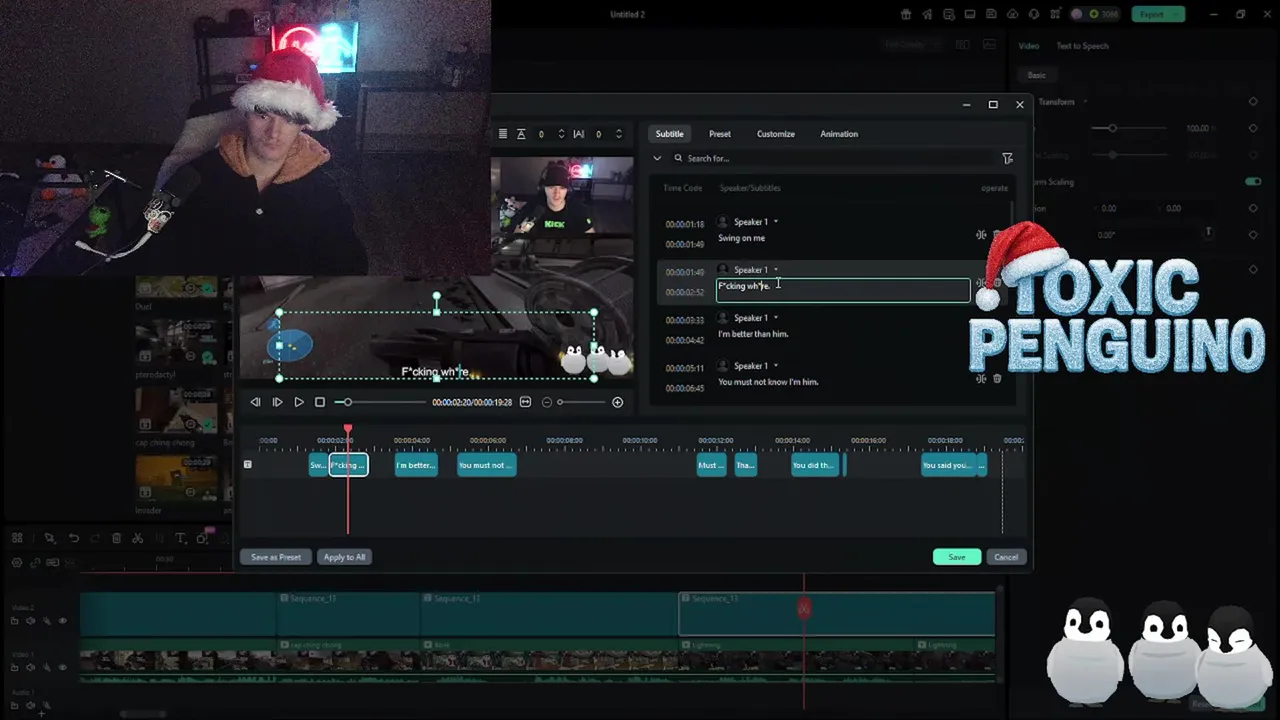Screen dimensions: 1280x720
Task: Open the subtitle filter icon
Action: tap(1007, 158)
